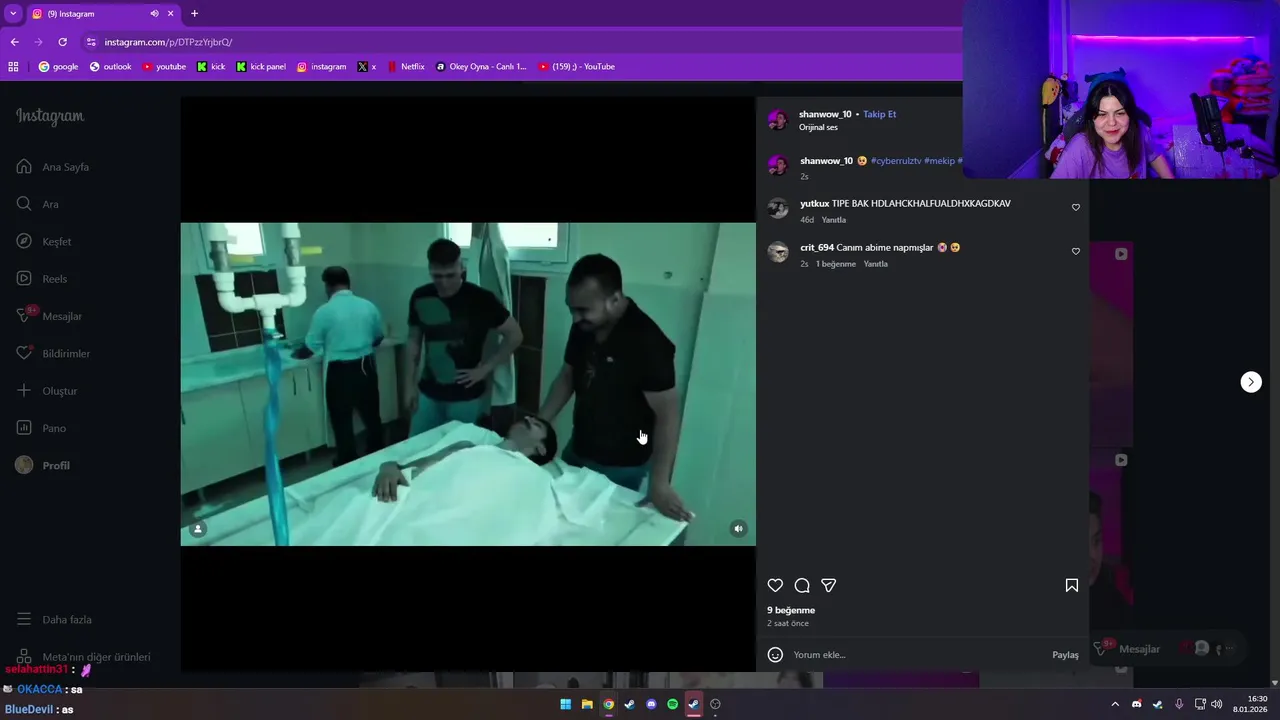1280x720 pixels.
Task: Share the post with paper-plane icon
Action: (828, 585)
